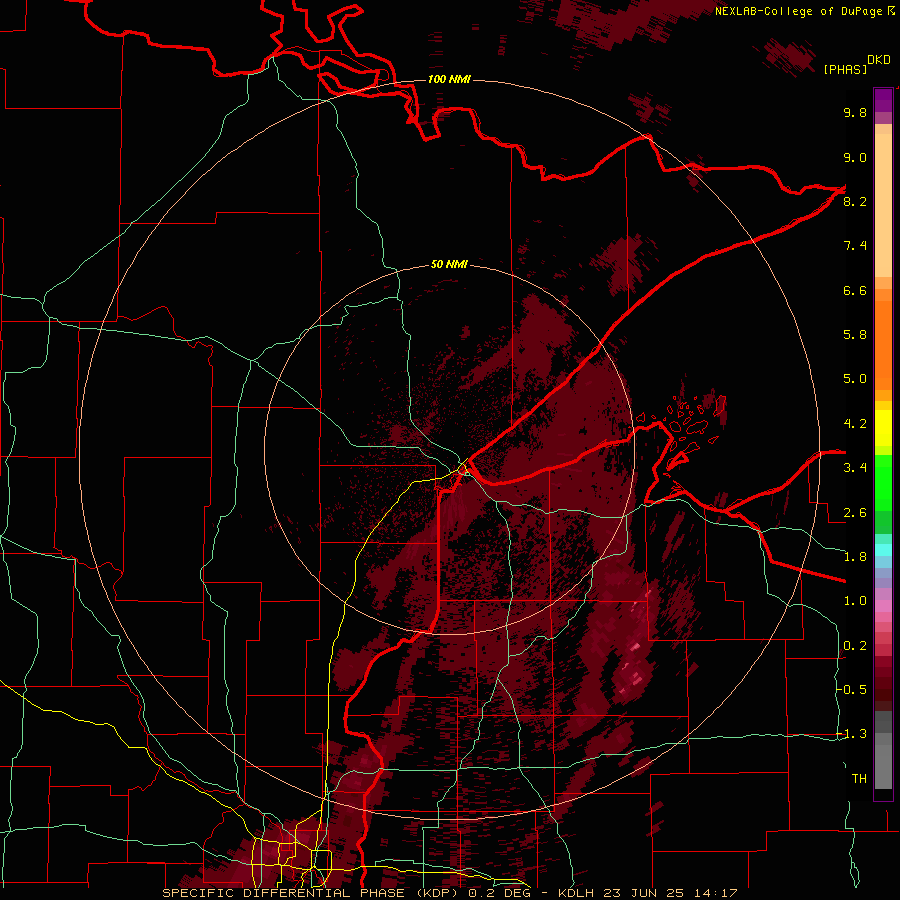The image size is (900, 900).
Task: Click the yellow segment of color bar
Action: (x=883, y=428)
